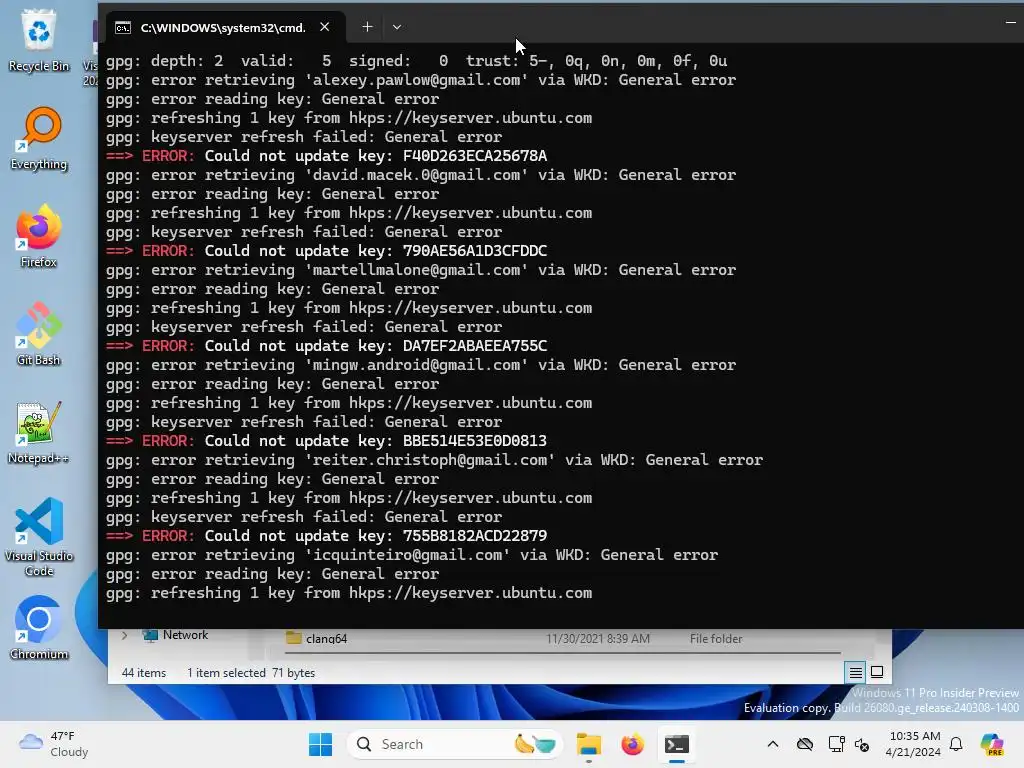Open the Everything search desktop icon
Image resolution: width=1024 pixels, height=768 pixels.
39,139
